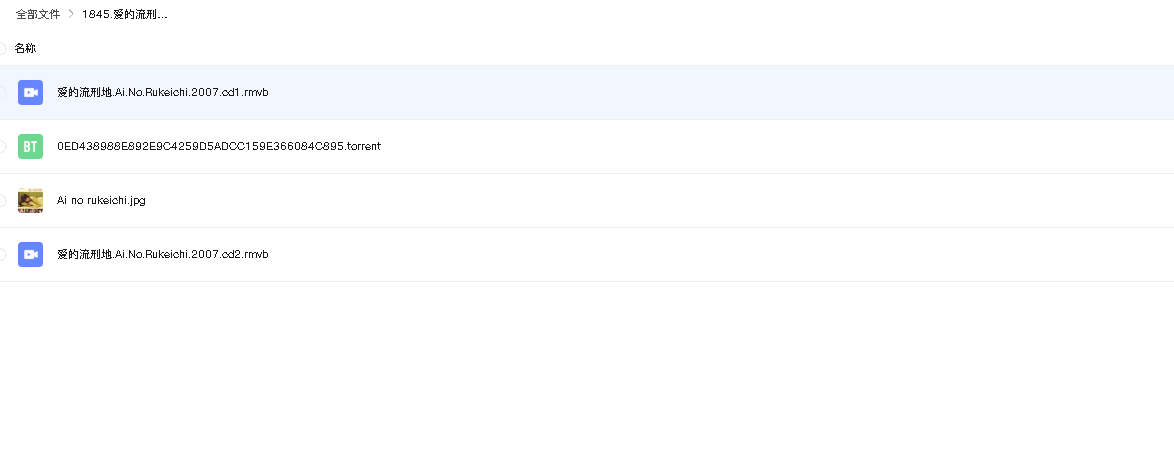The image size is (1174, 466).
Task: Check the box for Ai no rukeichi.jpg
Action: (x=2, y=200)
